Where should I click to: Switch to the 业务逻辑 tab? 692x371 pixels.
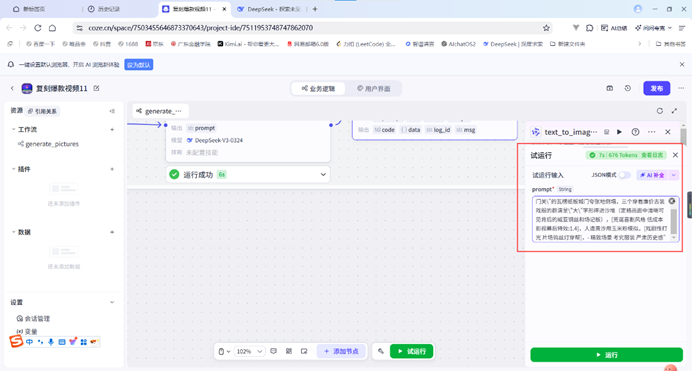(318, 89)
